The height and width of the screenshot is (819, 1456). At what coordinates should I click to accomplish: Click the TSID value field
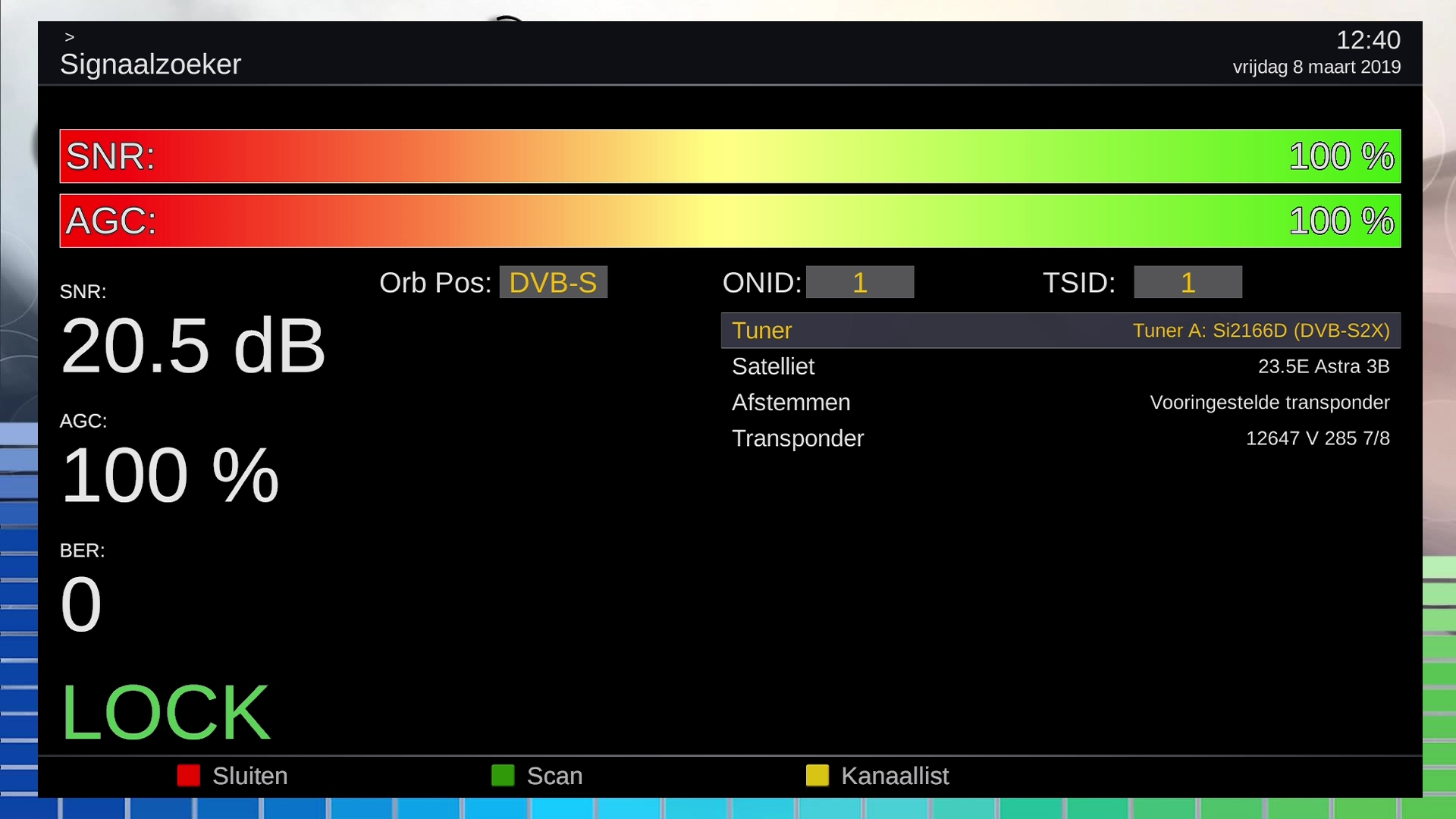tap(1187, 282)
